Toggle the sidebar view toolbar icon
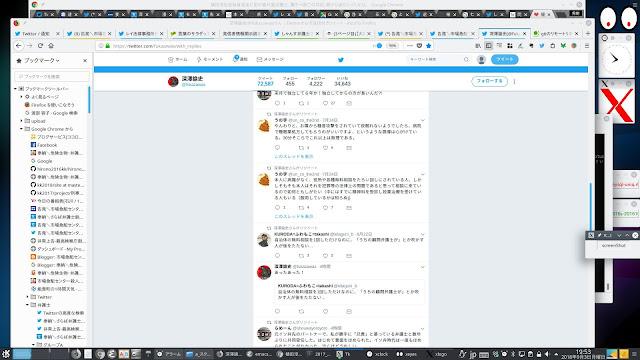This screenshot has width=640, height=360. [489, 46]
